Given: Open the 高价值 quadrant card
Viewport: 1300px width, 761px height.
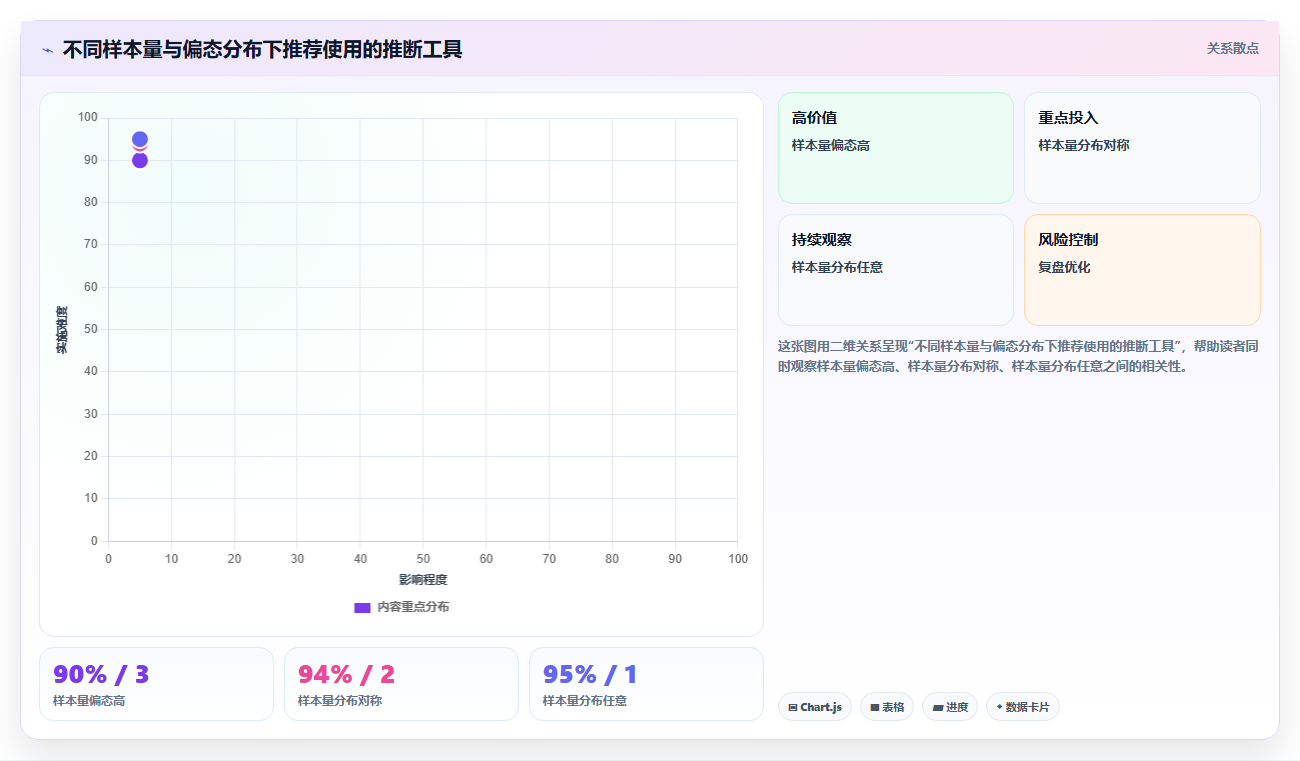Looking at the screenshot, I should (896, 148).
